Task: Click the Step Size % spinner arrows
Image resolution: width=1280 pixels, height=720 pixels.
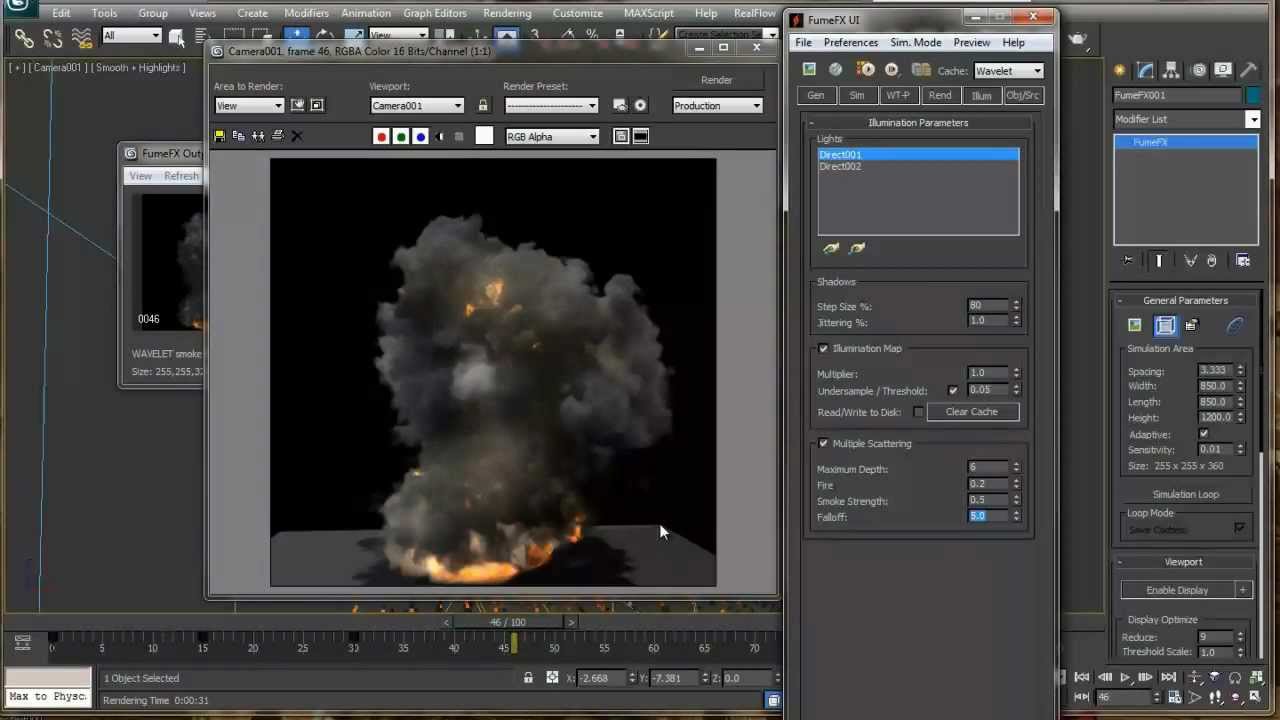Action: [1016, 306]
